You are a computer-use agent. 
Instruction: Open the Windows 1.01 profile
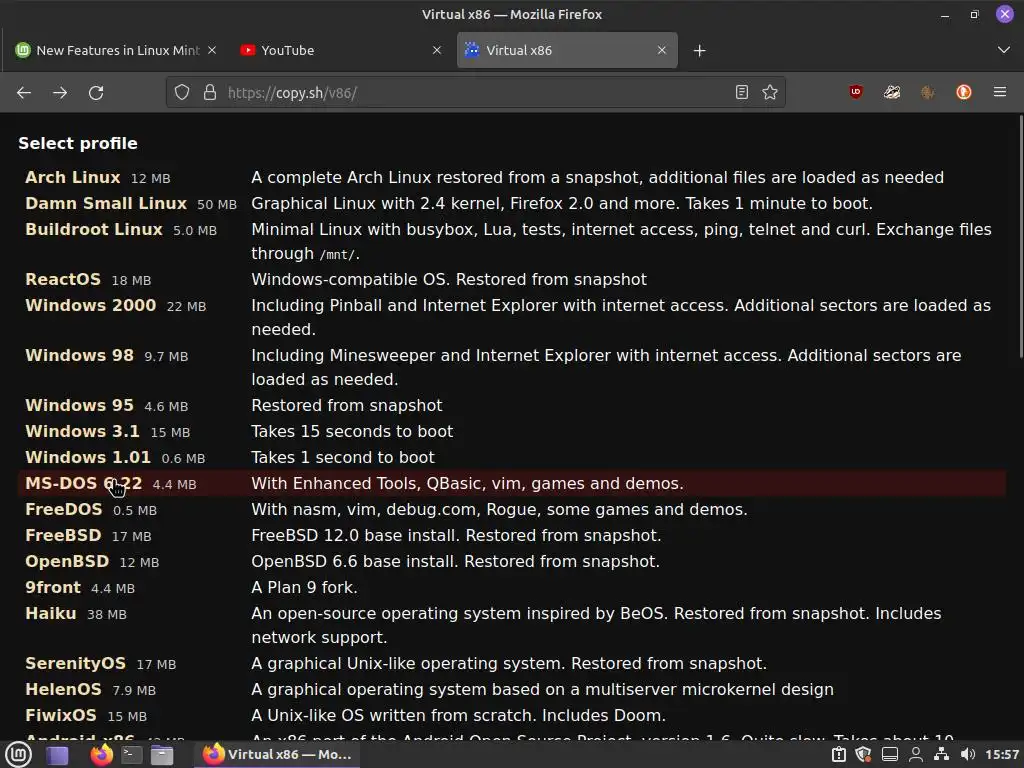coord(88,458)
